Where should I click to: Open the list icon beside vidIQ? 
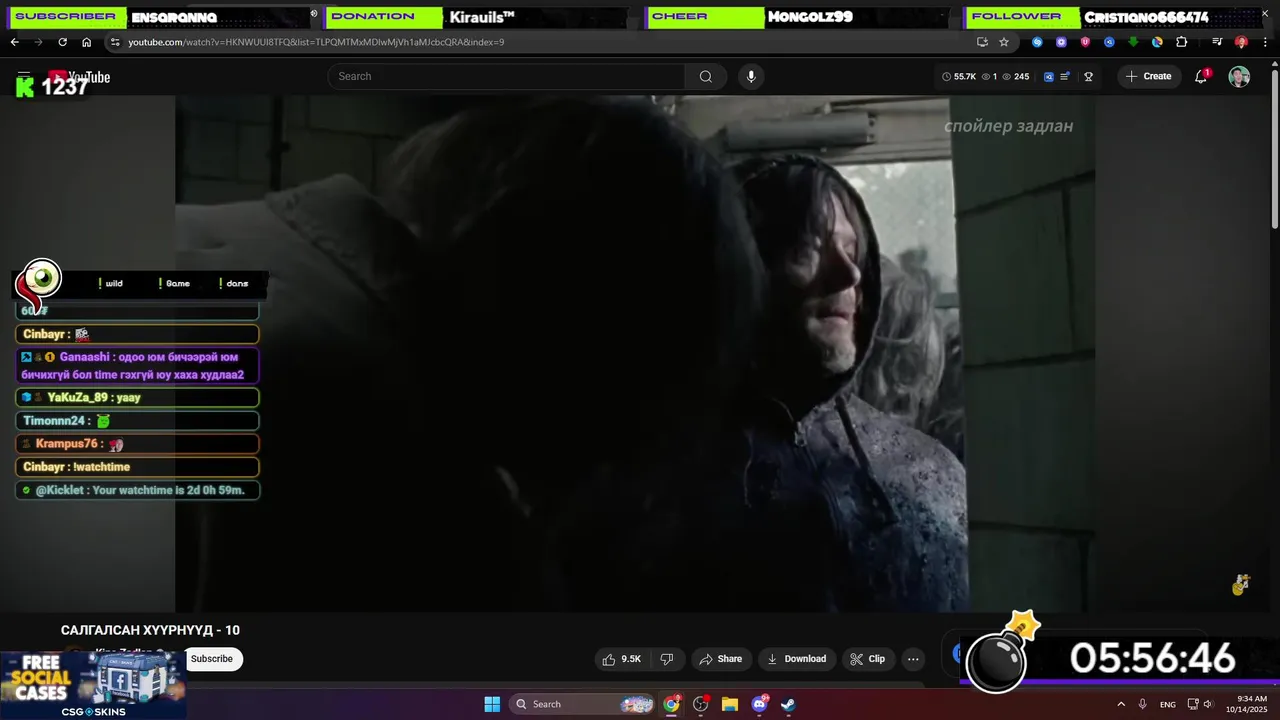pos(1065,76)
